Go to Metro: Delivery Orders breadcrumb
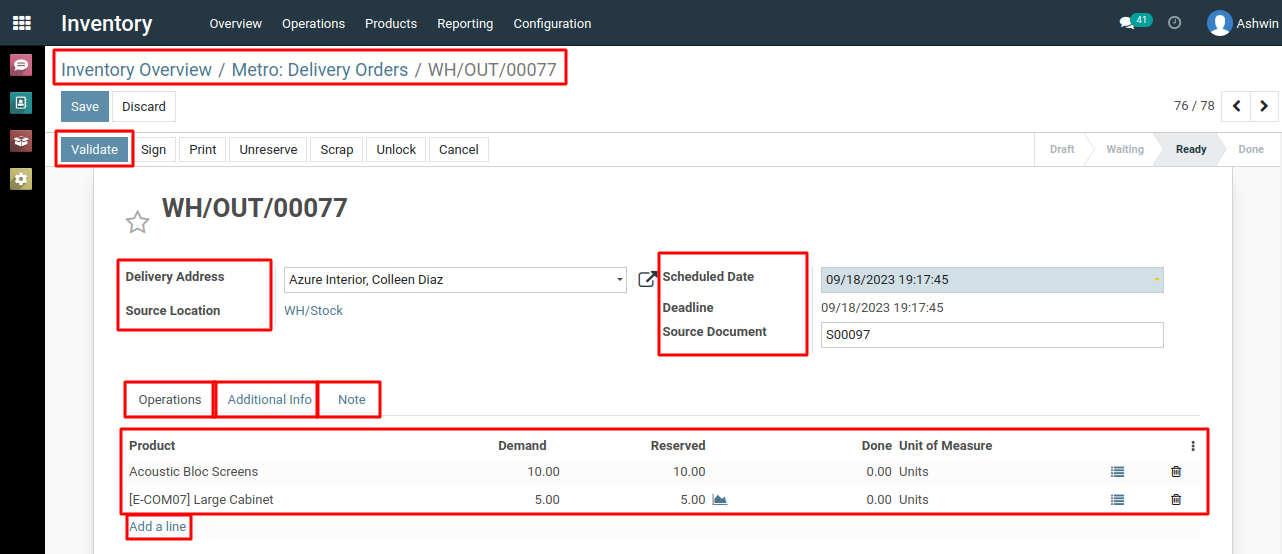This screenshot has width=1282, height=554. pyautogui.click(x=320, y=70)
